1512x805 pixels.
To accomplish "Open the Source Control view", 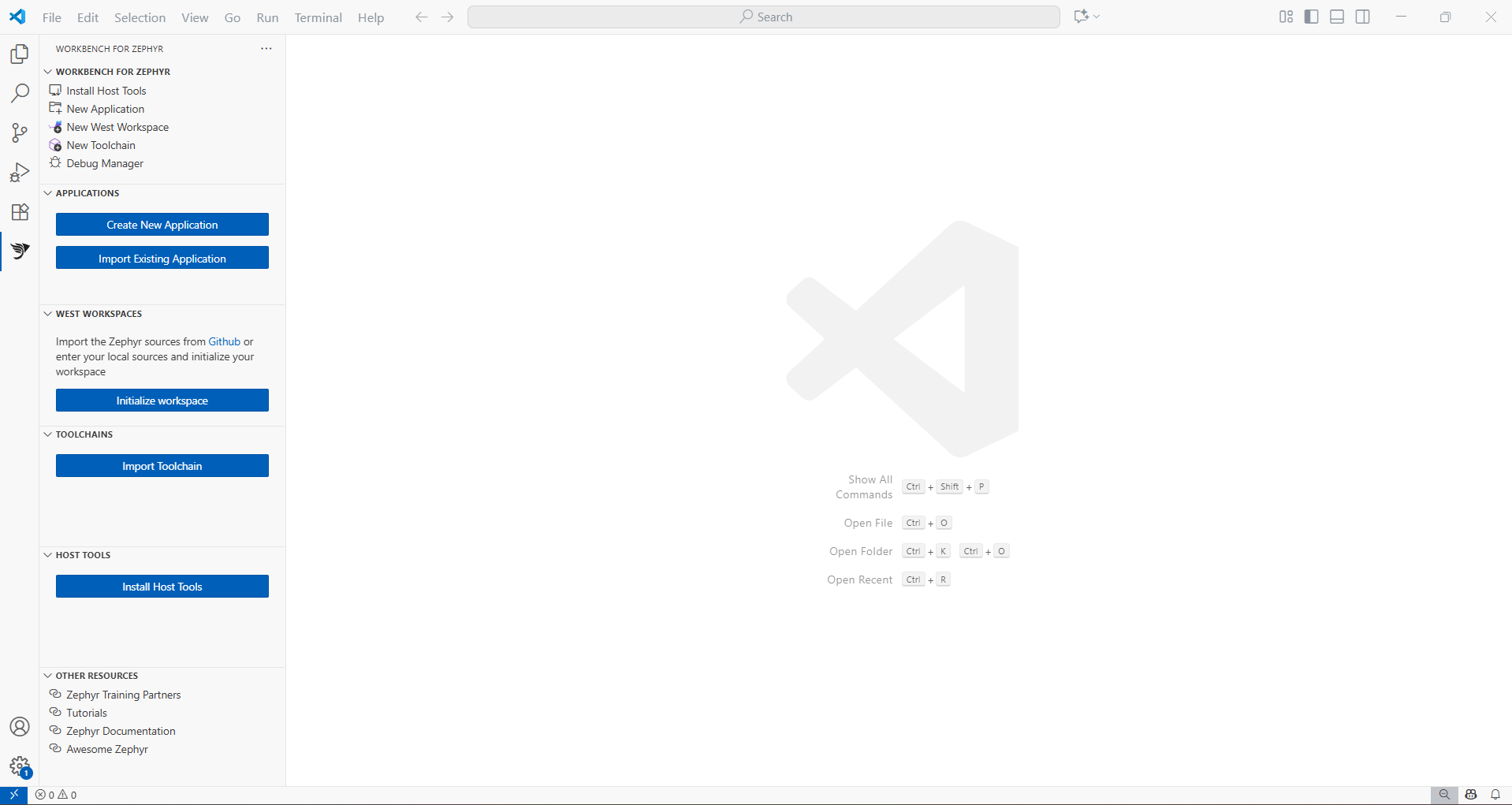I will click(x=19, y=132).
